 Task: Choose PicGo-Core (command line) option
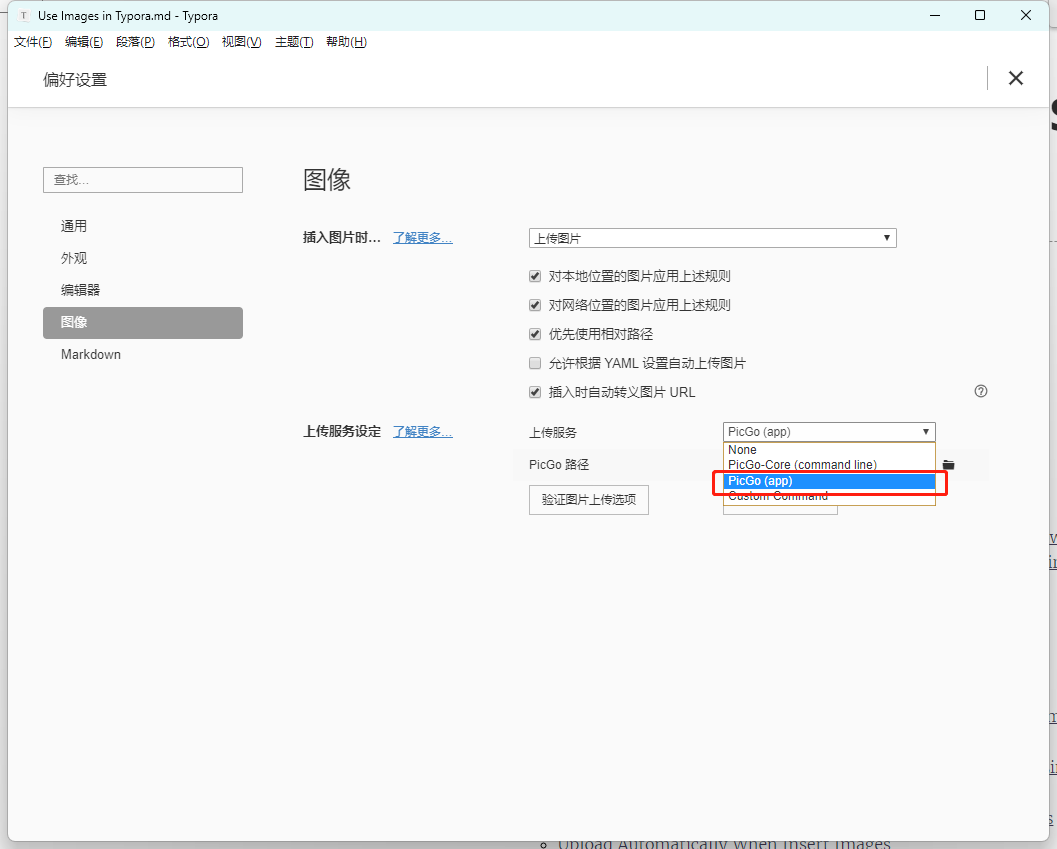[x=829, y=465]
